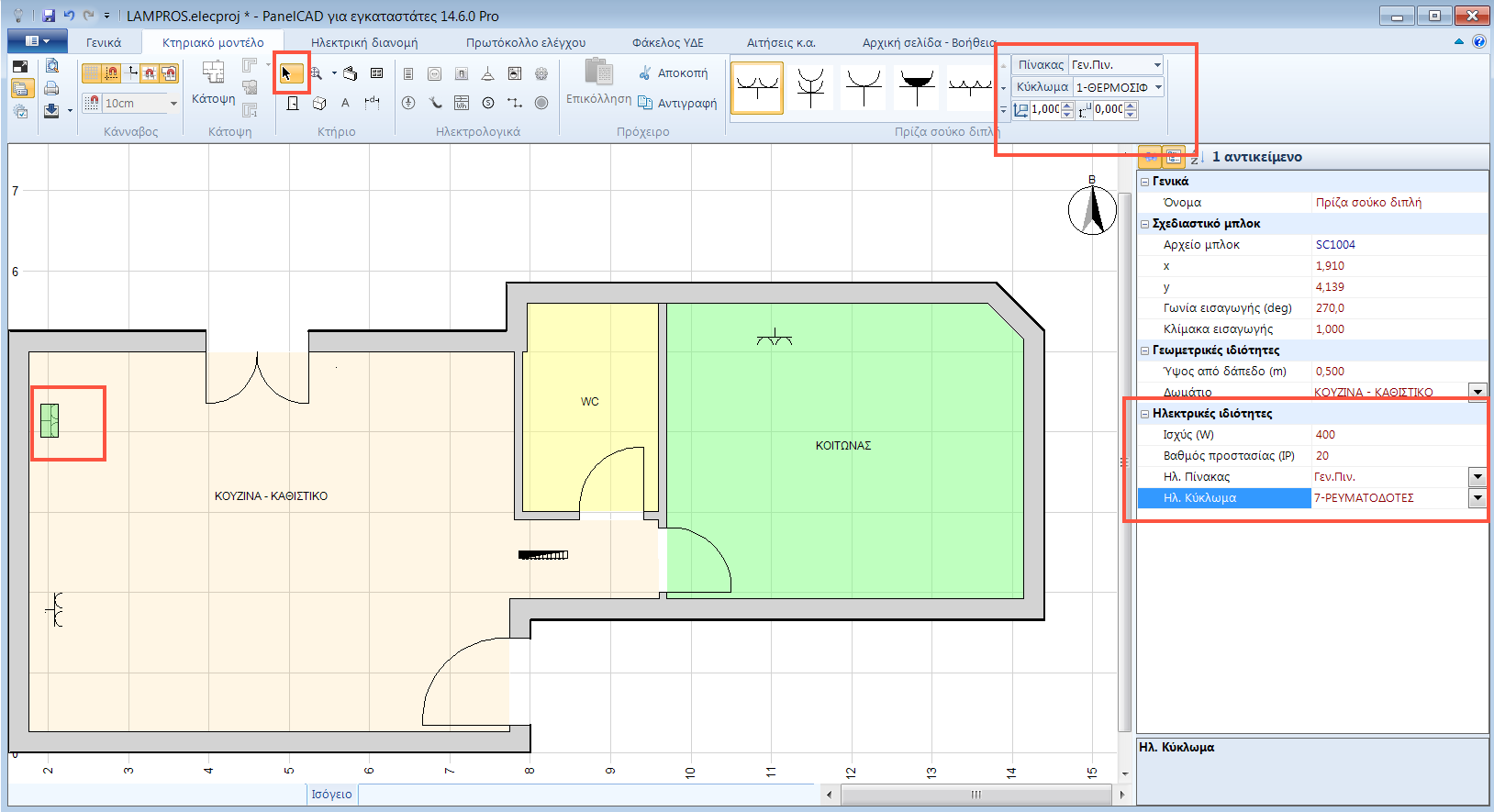Open the Πρωτόκολλο ελέγχου tab
1494x812 pixels.
pyautogui.click(x=525, y=42)
